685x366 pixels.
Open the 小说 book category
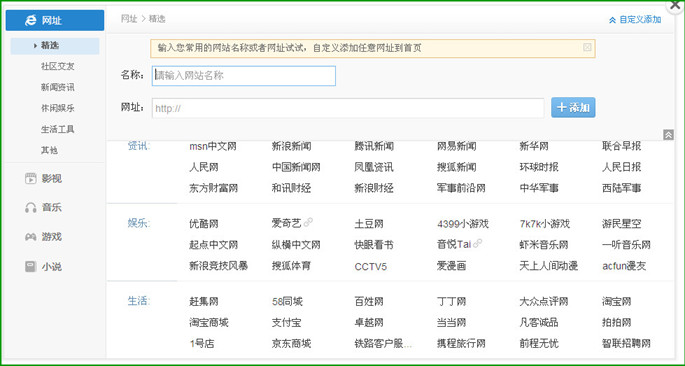click(x=43, y=266)
